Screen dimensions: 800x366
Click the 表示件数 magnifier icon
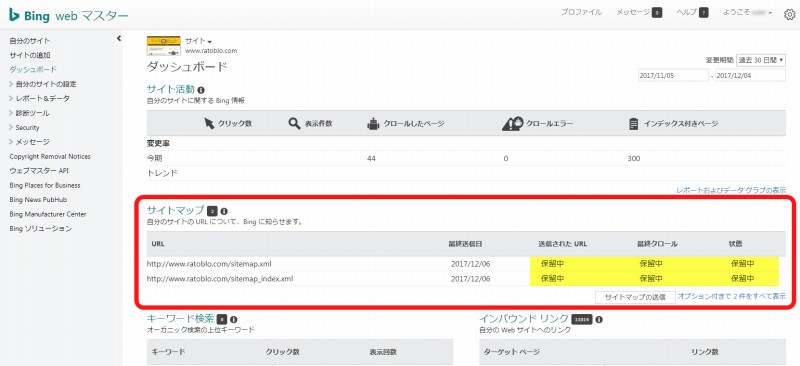tap(294, 124)
